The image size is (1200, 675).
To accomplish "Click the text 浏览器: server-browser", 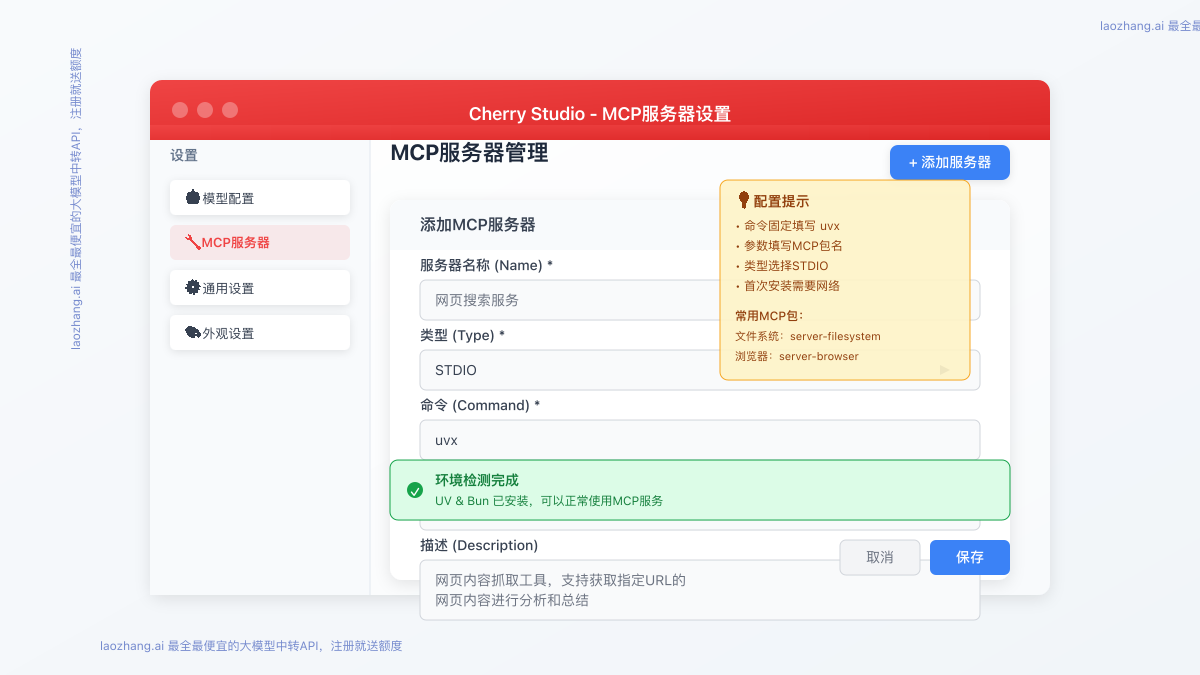I will click(x=797, y=356).
